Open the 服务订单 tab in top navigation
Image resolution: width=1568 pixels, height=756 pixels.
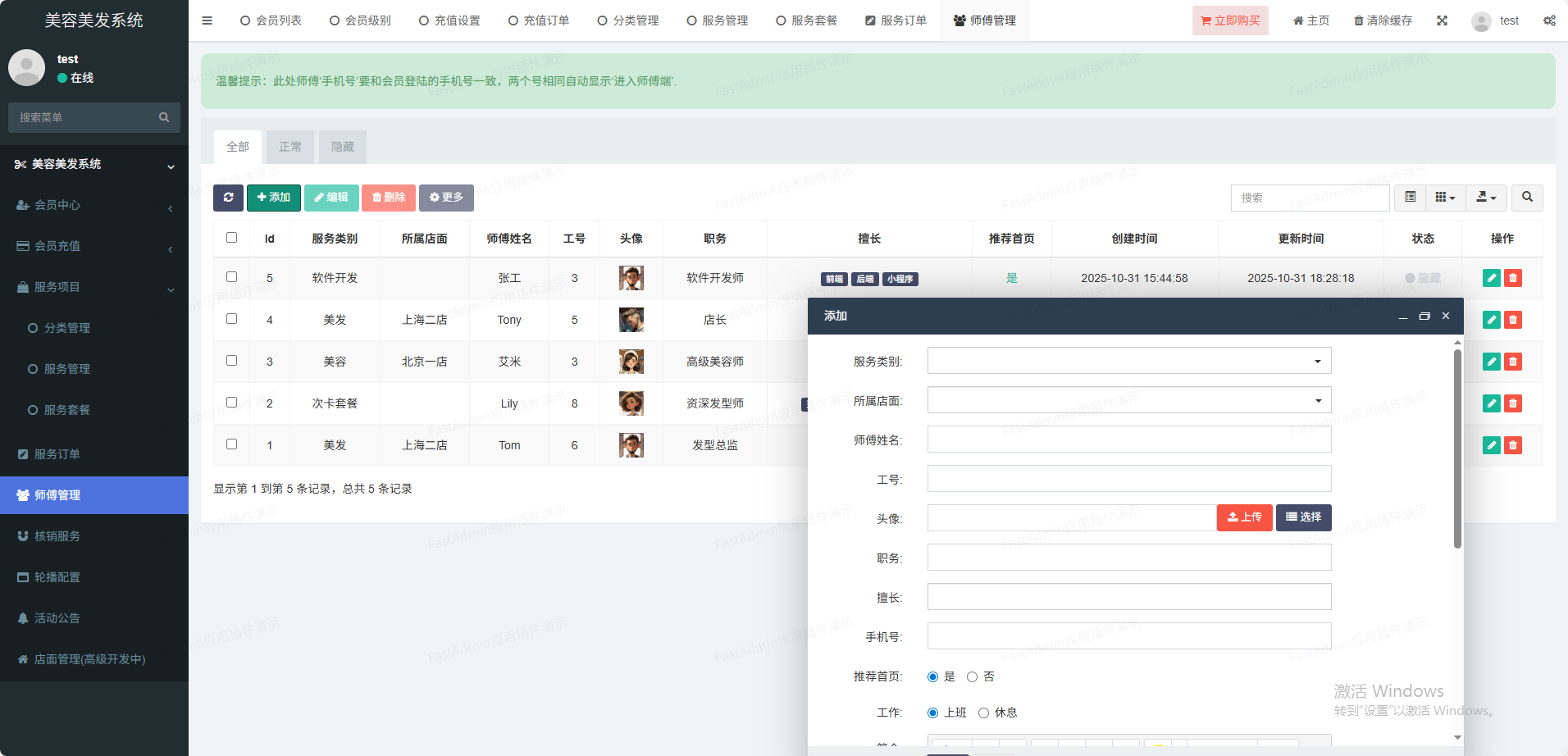[896, 20]
